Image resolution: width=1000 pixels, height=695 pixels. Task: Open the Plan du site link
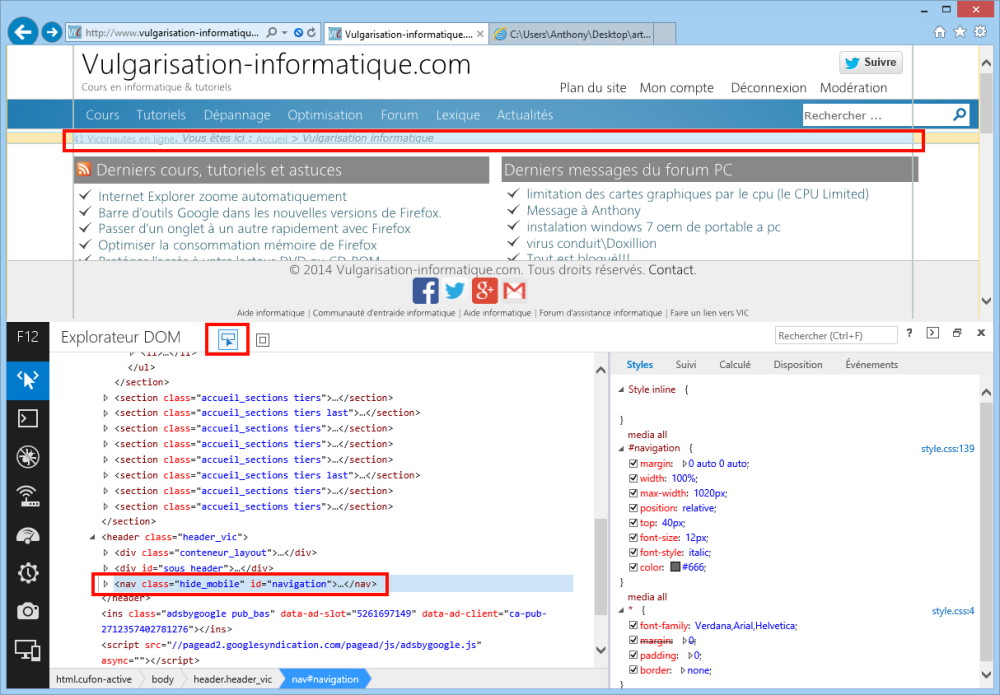[x=593, y=87]
